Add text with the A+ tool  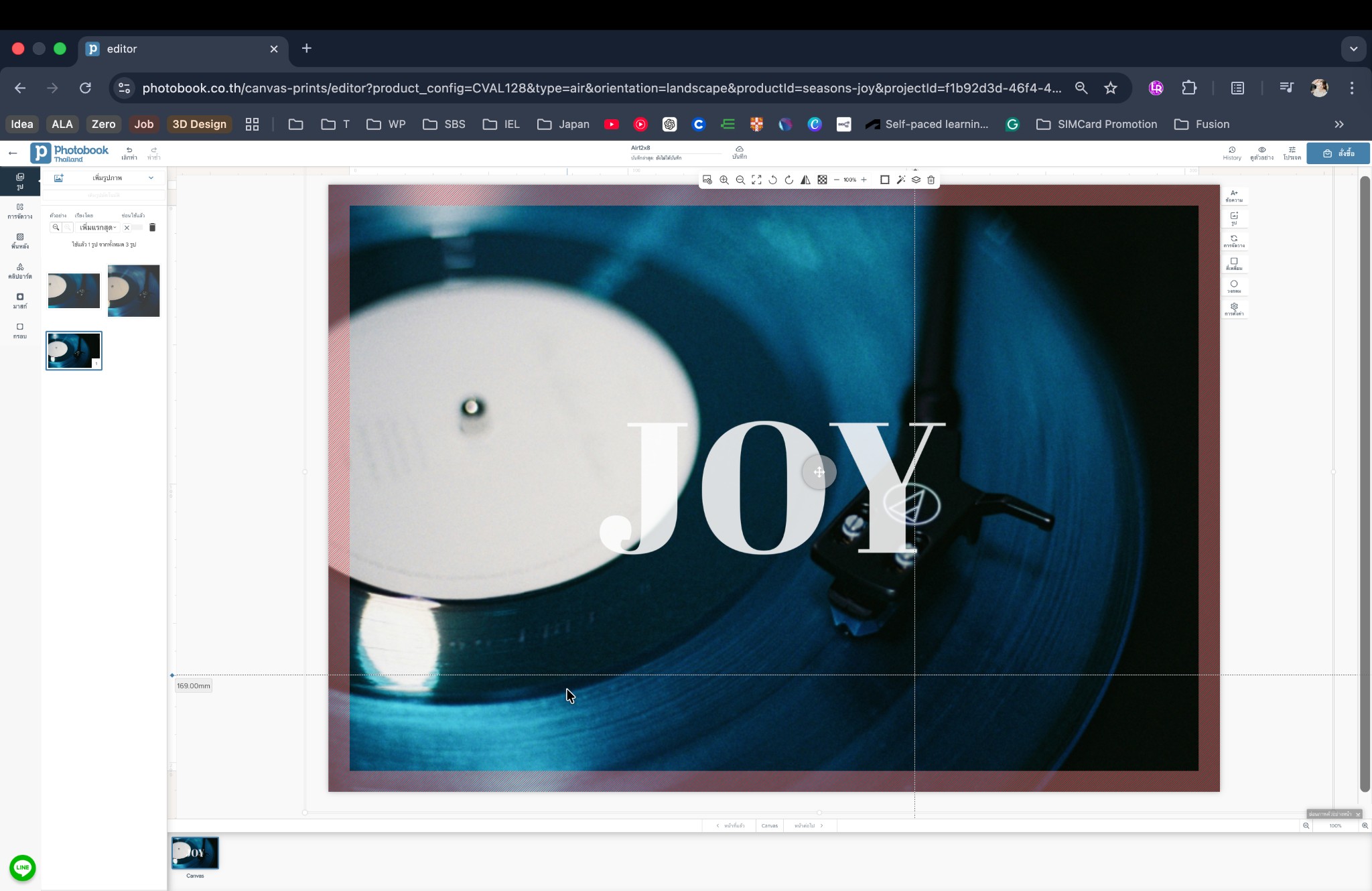1234,196
